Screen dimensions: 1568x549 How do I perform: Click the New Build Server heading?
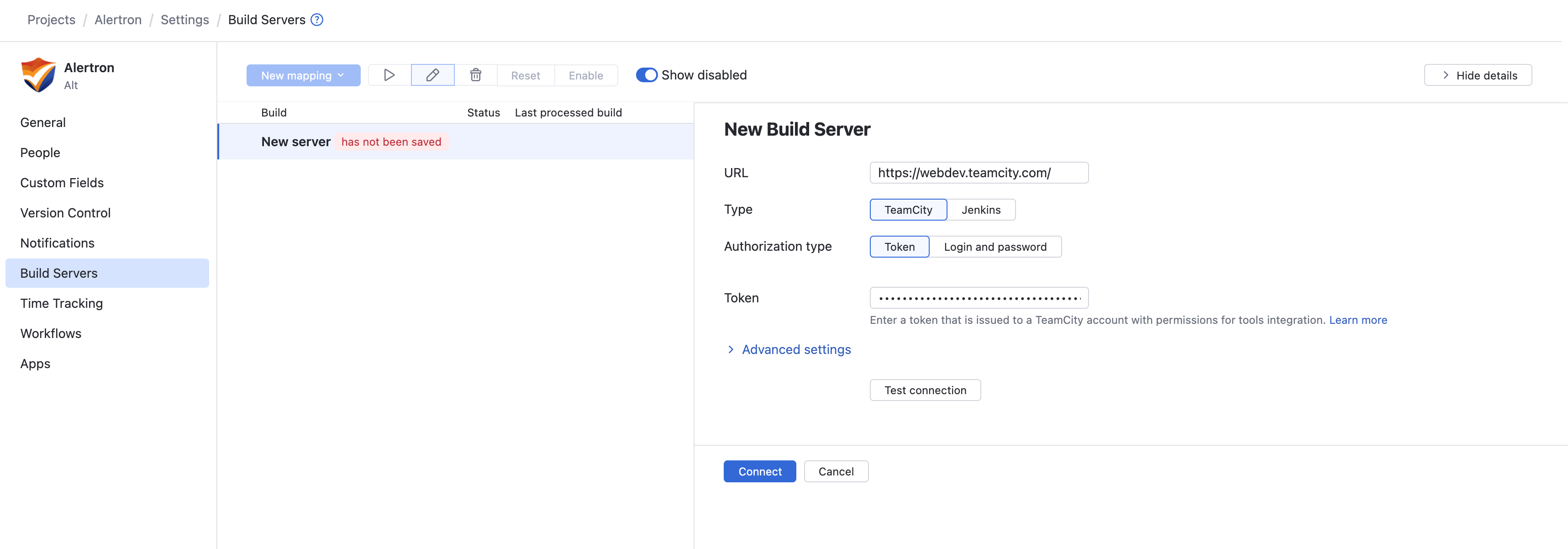(797, 129)
